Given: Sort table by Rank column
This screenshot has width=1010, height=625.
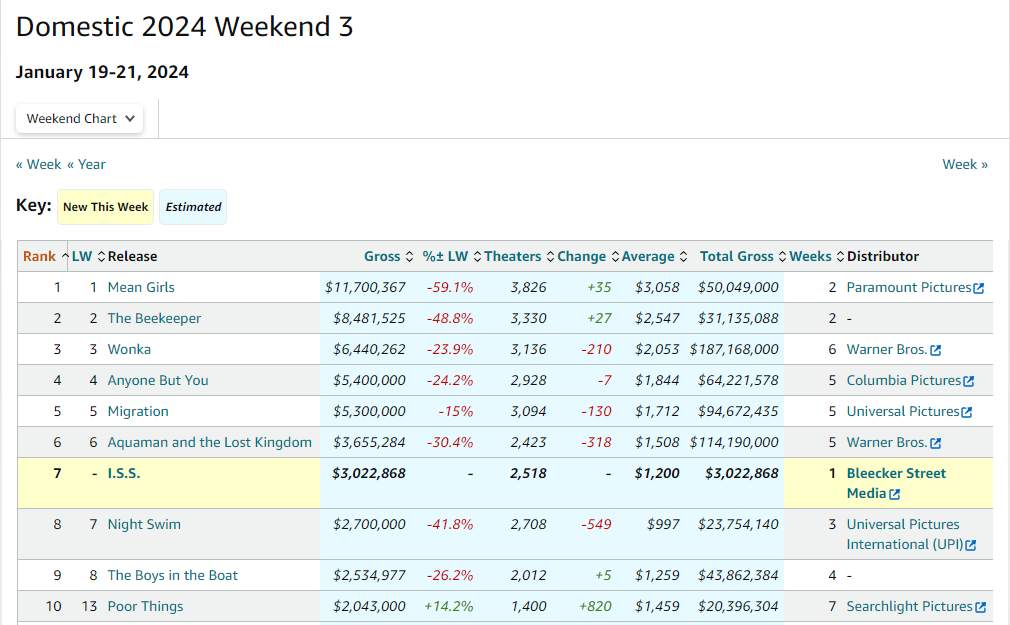Looking at the screenshot, I should pos(45,256).
